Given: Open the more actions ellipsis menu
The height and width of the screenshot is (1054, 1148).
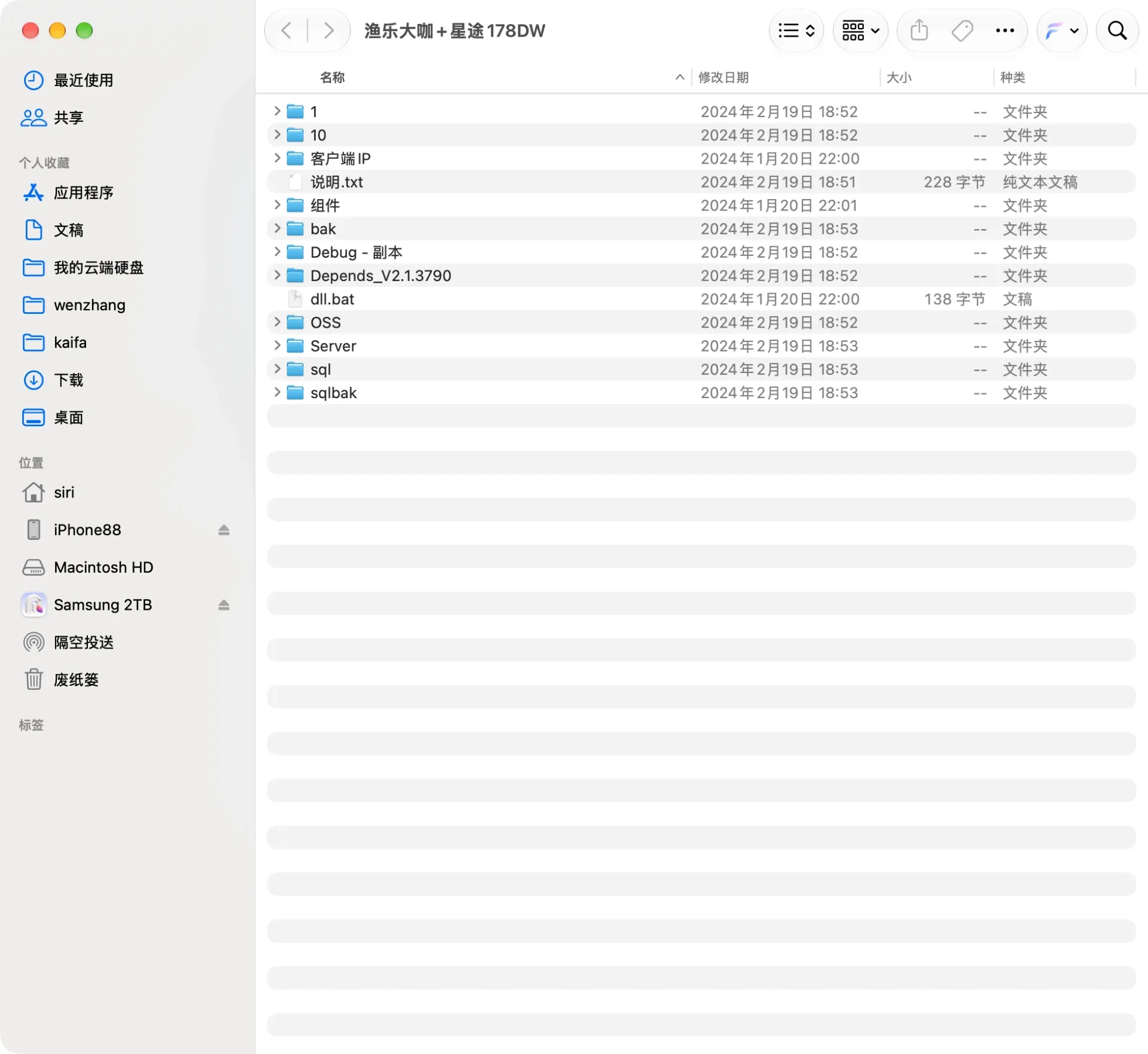Looking at the screenshot, I should [x=1005, y=30].
